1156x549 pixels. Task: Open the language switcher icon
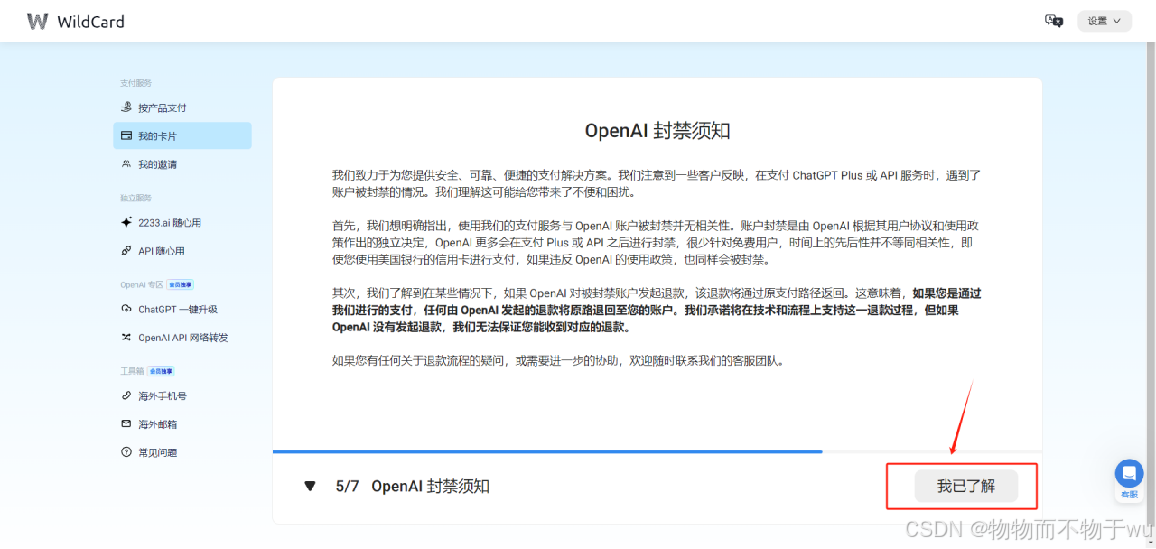pyautogui.click(x=1054, y=21)
